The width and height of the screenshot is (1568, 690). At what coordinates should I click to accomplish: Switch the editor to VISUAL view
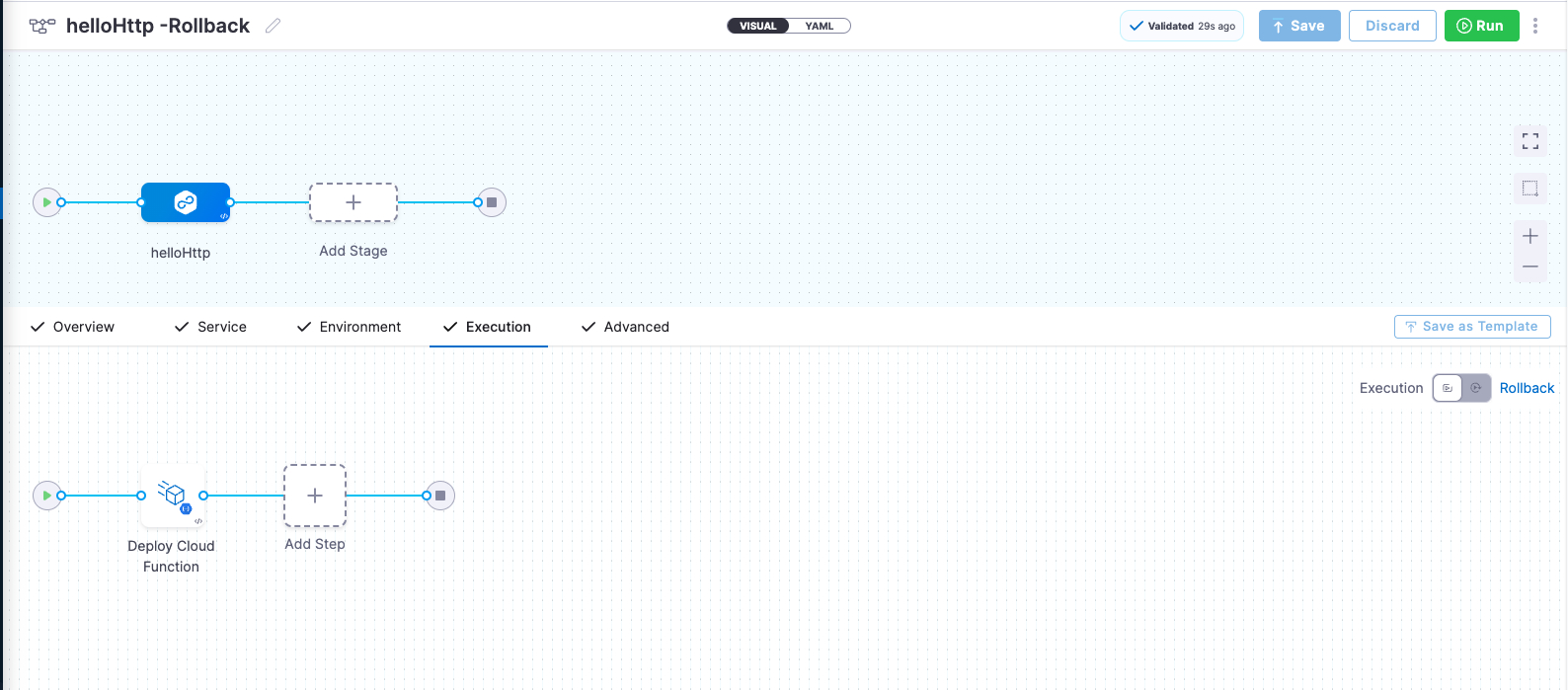pyautogui.click(x=758, y=26)
